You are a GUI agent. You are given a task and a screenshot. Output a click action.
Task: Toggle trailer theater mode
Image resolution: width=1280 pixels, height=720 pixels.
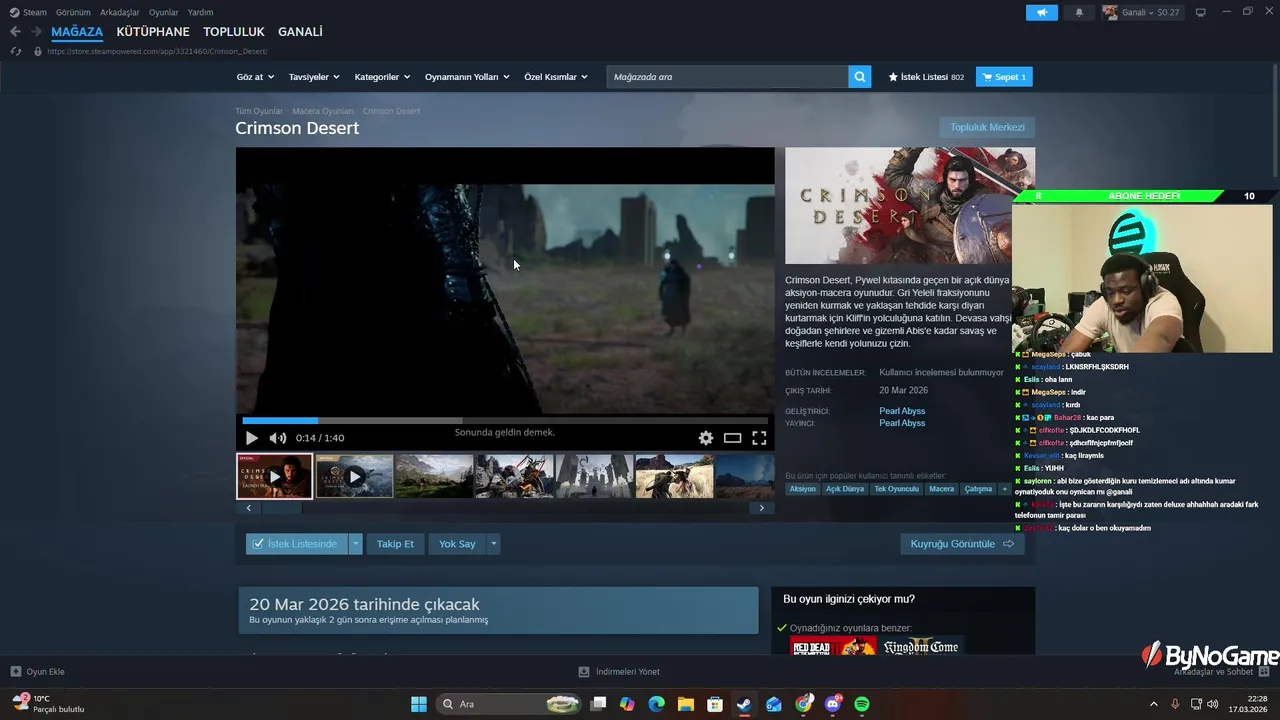(x=733, y=438)
